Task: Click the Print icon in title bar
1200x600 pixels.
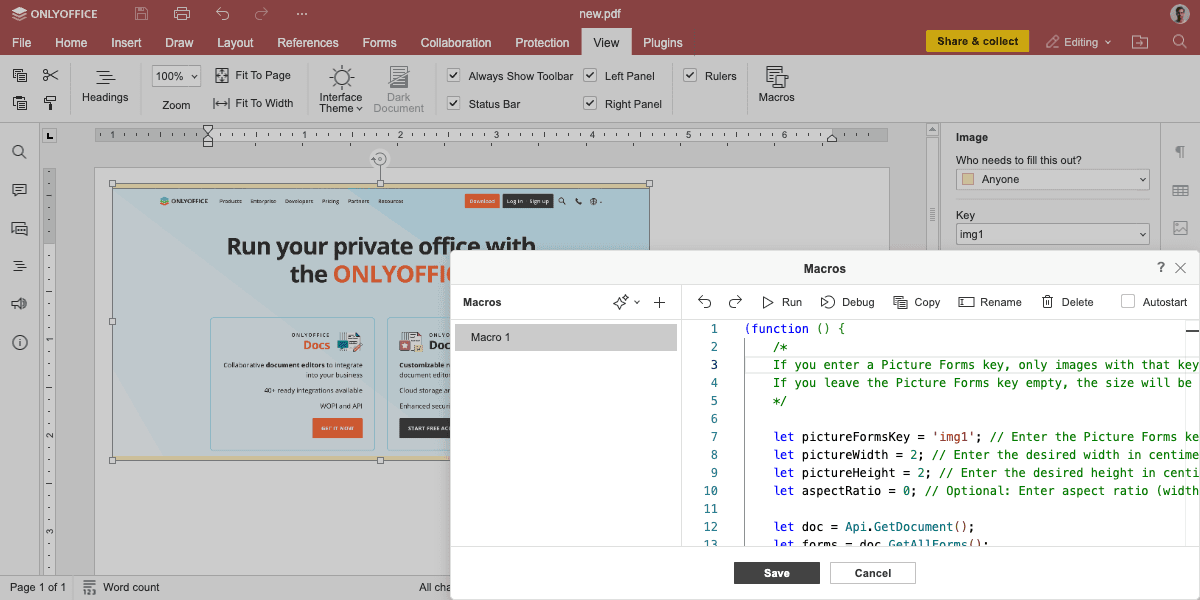Action: coord(181,14)
